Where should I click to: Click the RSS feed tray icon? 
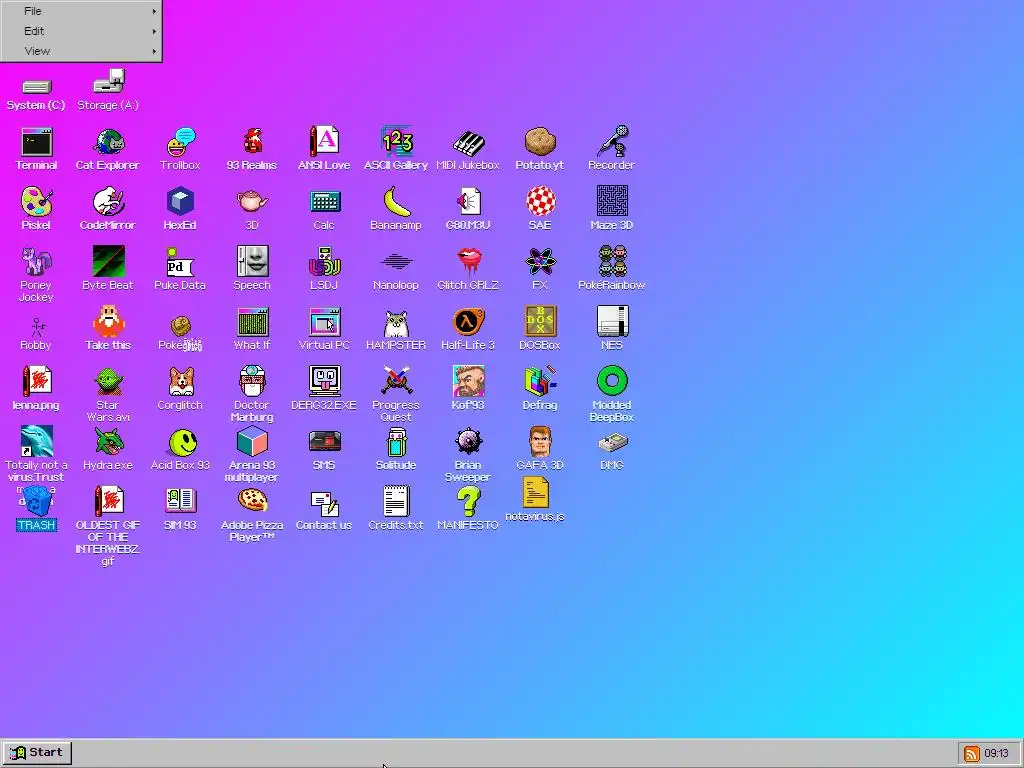971,754
